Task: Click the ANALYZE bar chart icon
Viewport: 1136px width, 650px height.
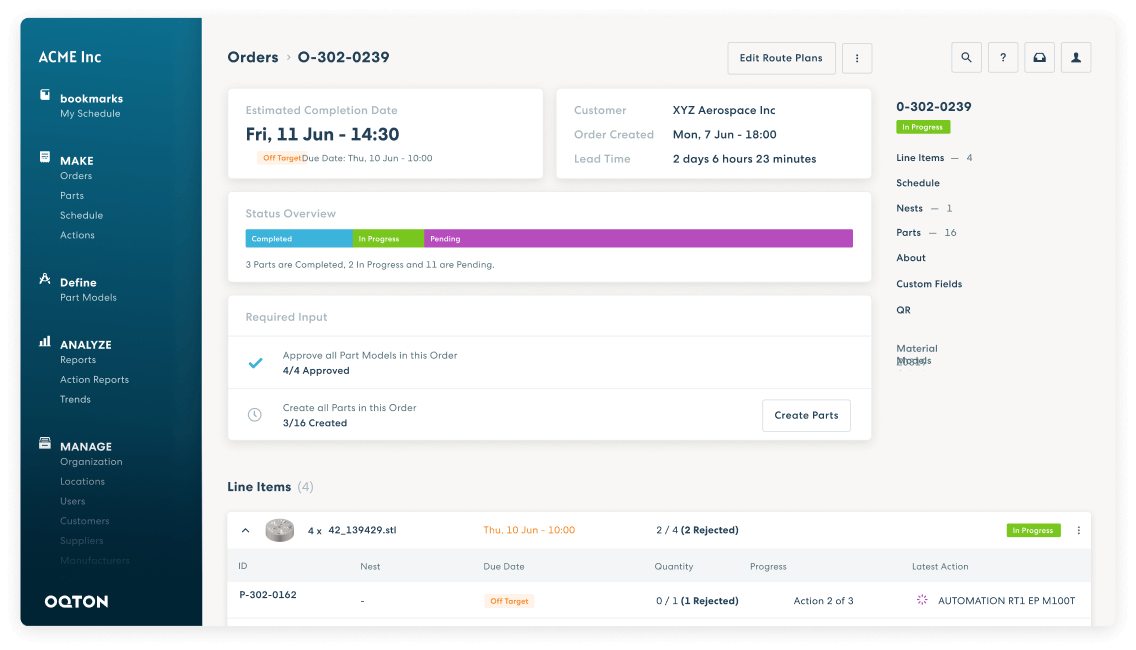Action: click(x=45, y=341)
